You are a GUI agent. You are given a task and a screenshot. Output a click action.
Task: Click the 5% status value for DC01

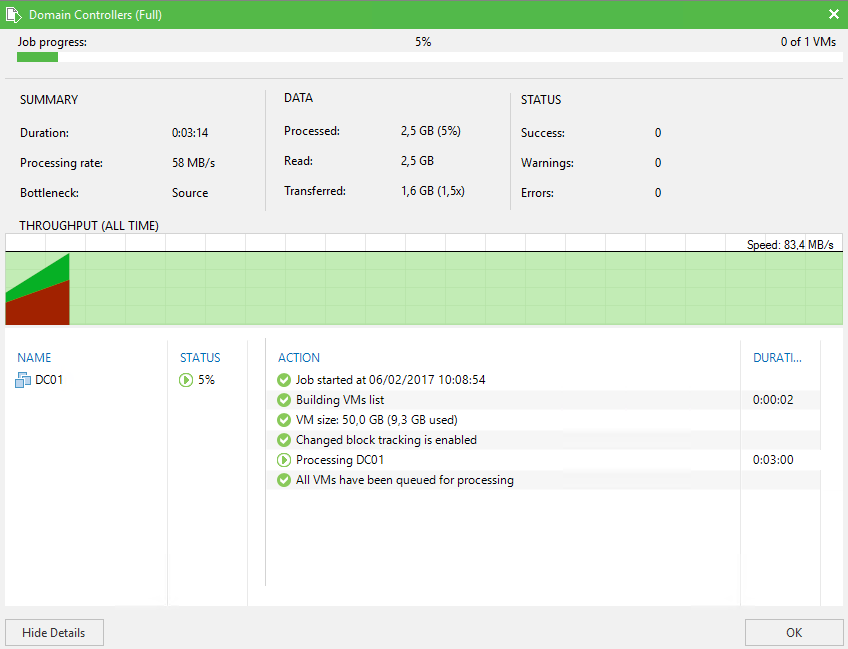(206, 380)
